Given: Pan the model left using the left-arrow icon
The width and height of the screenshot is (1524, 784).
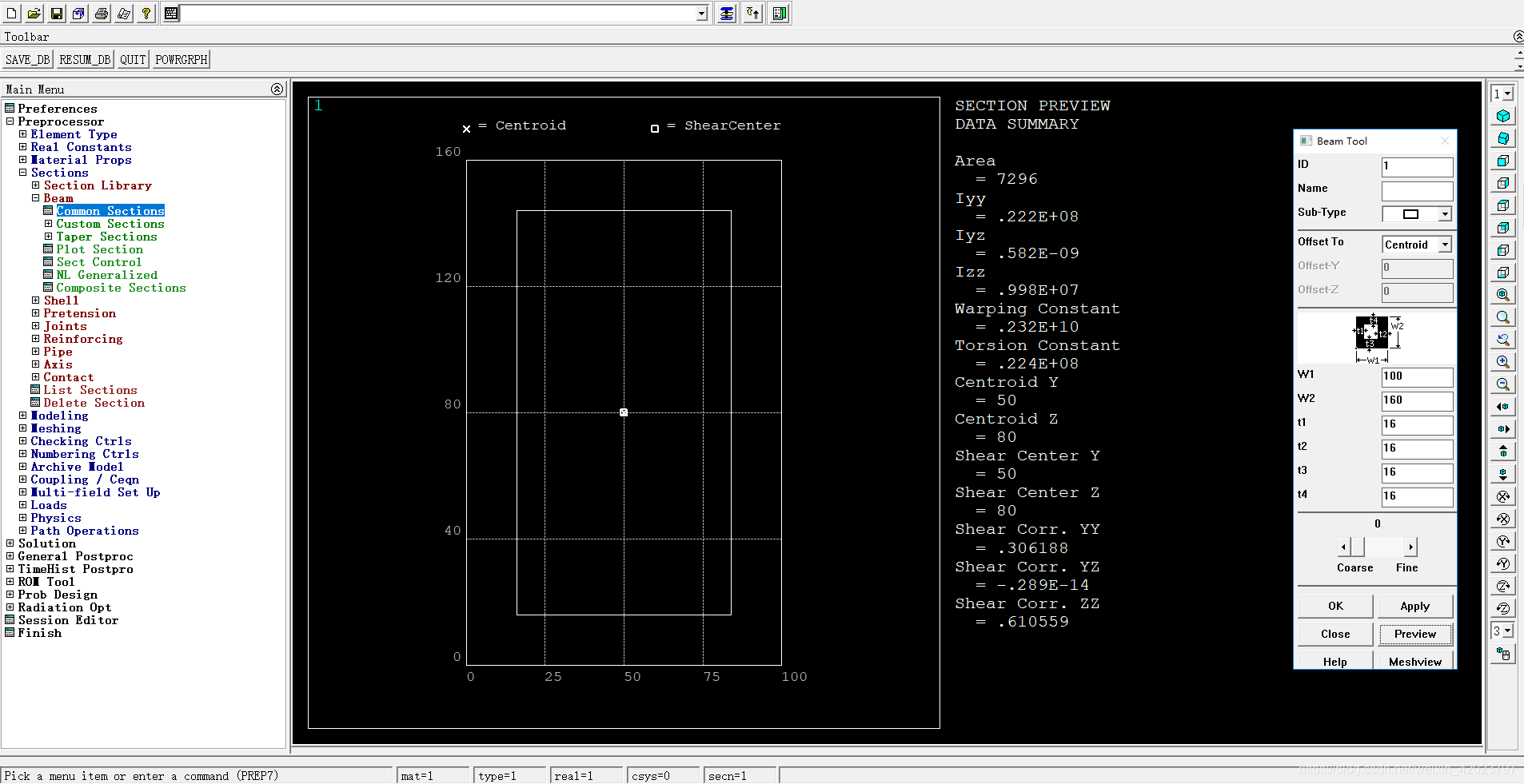Looking at the screenshot, I should [1503, 407].
